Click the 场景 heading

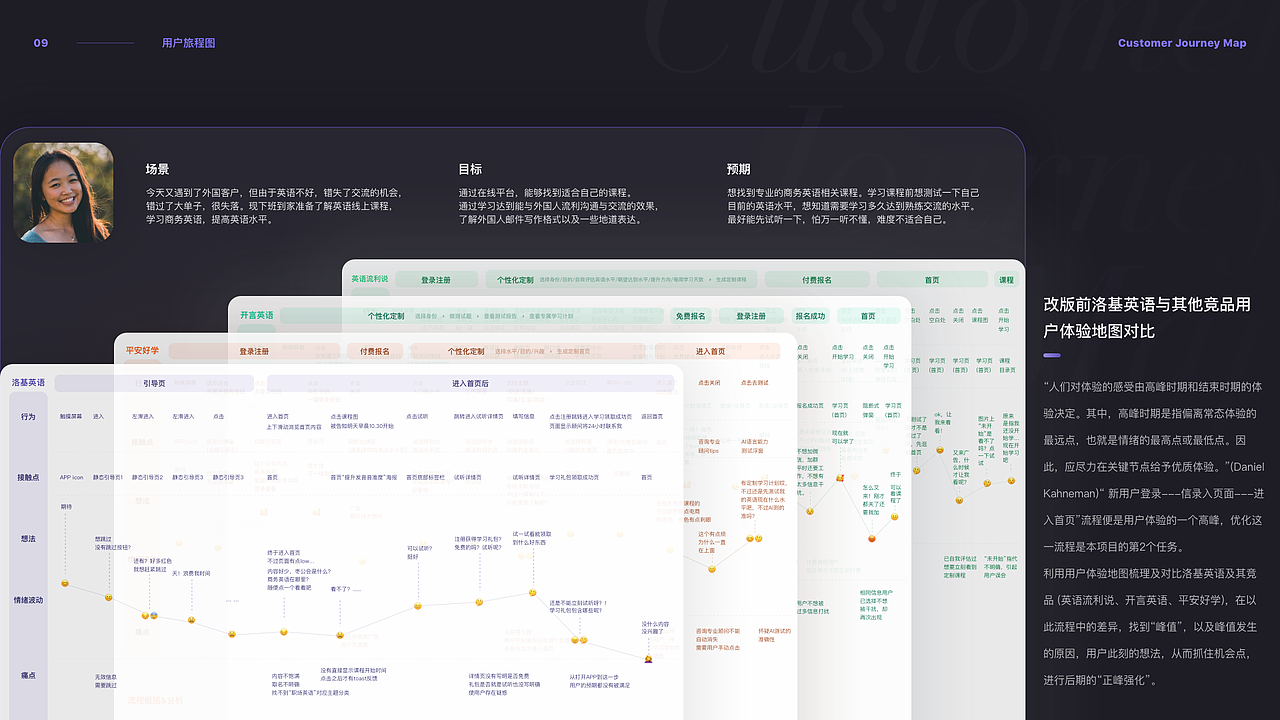point(157,169)
